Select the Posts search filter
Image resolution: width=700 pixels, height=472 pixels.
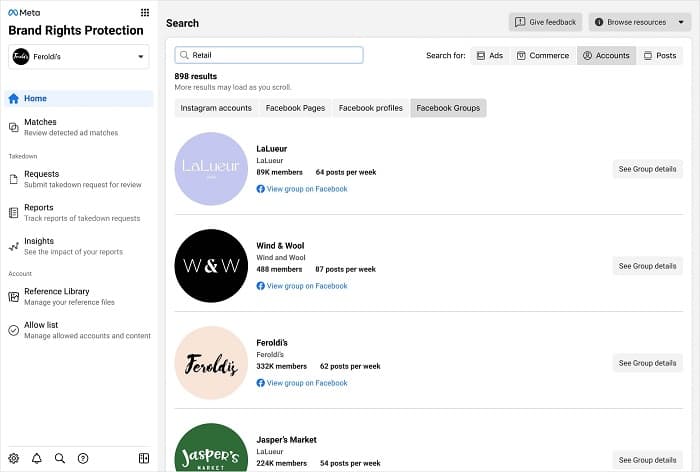point(660,55)
